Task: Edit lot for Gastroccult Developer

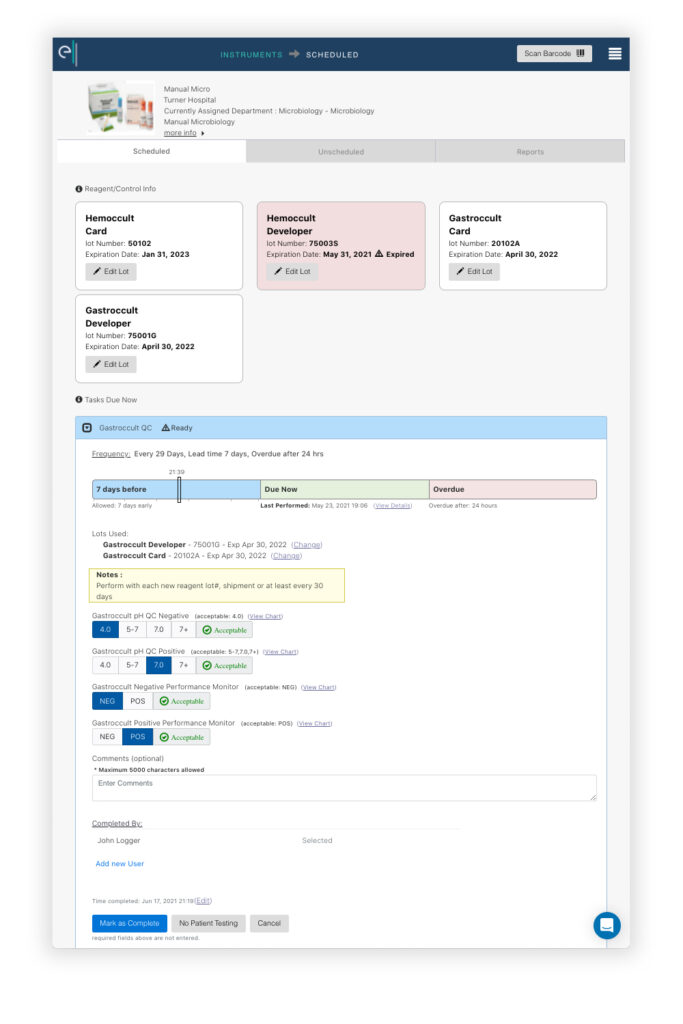Action: coord(110,364)
